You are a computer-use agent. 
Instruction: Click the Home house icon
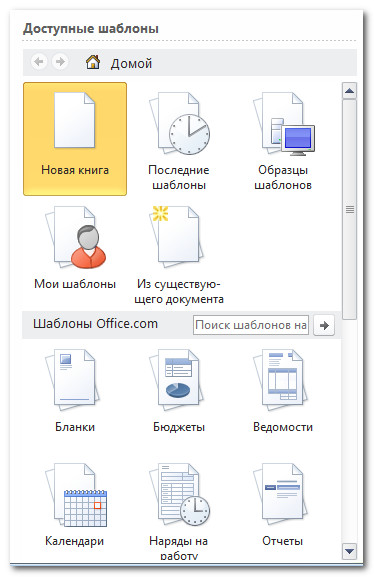93,62
